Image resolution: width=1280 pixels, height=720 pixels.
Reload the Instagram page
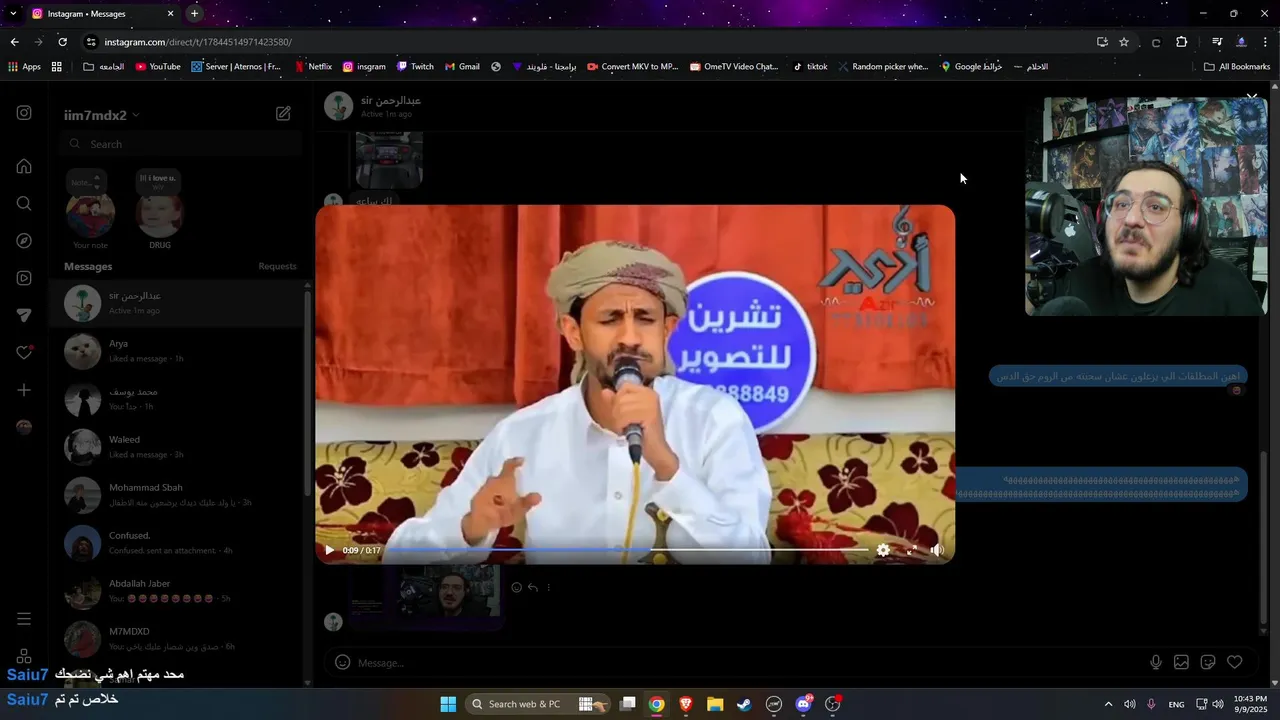tap(62, 42)
